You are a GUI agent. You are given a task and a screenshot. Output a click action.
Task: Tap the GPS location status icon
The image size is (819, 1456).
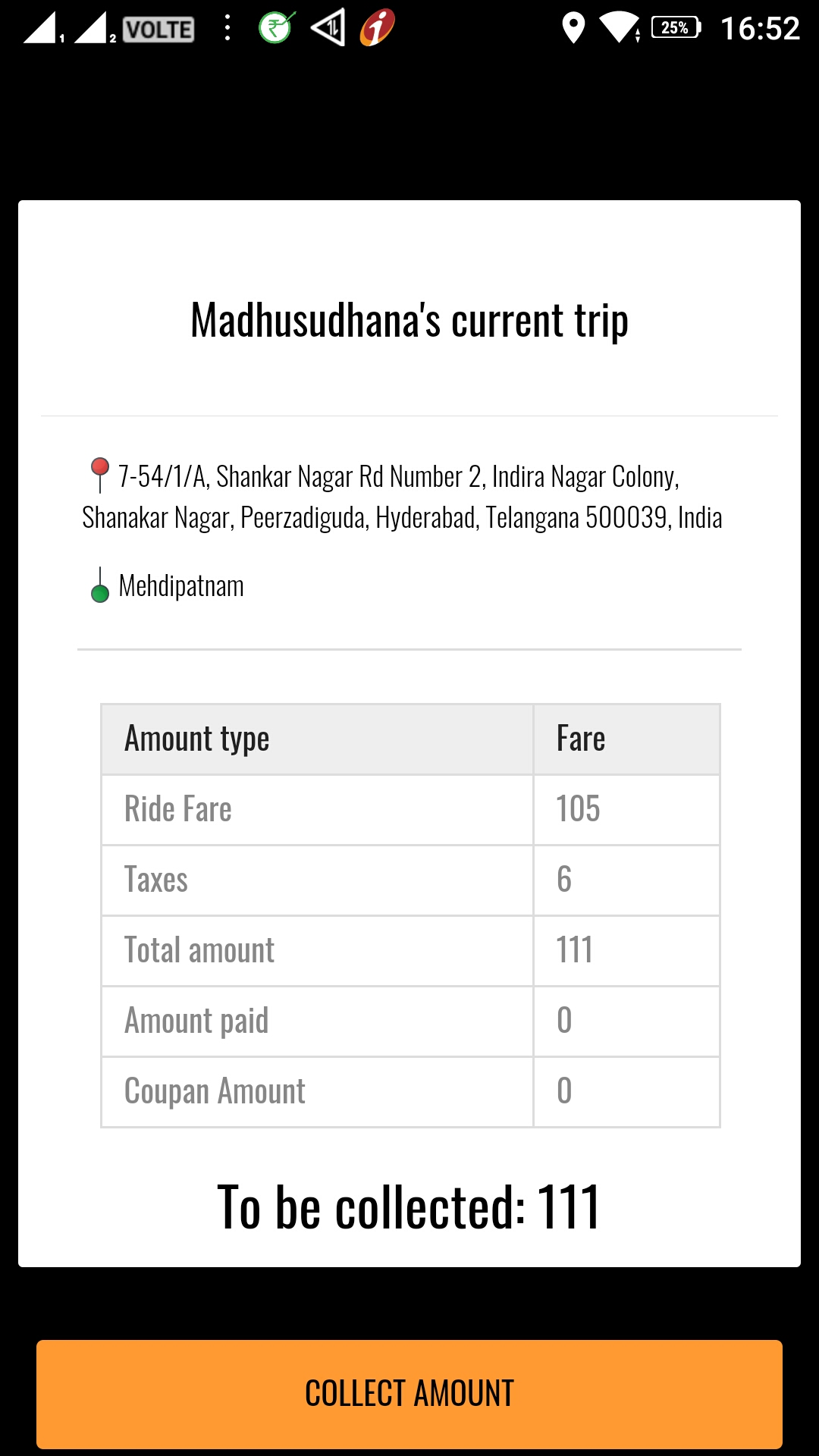coord(573,28)
